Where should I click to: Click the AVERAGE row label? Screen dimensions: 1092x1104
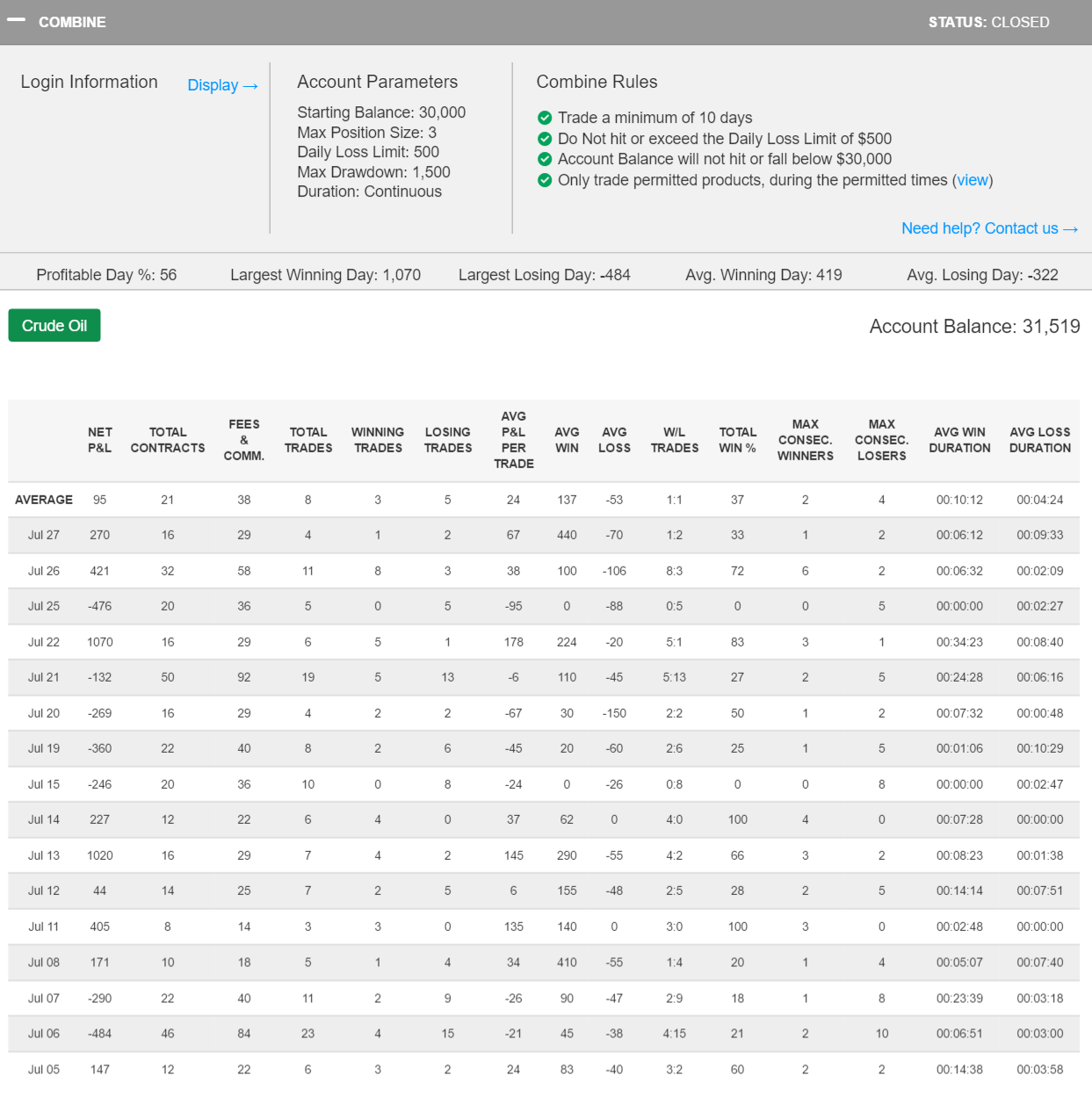click(44, 500)
